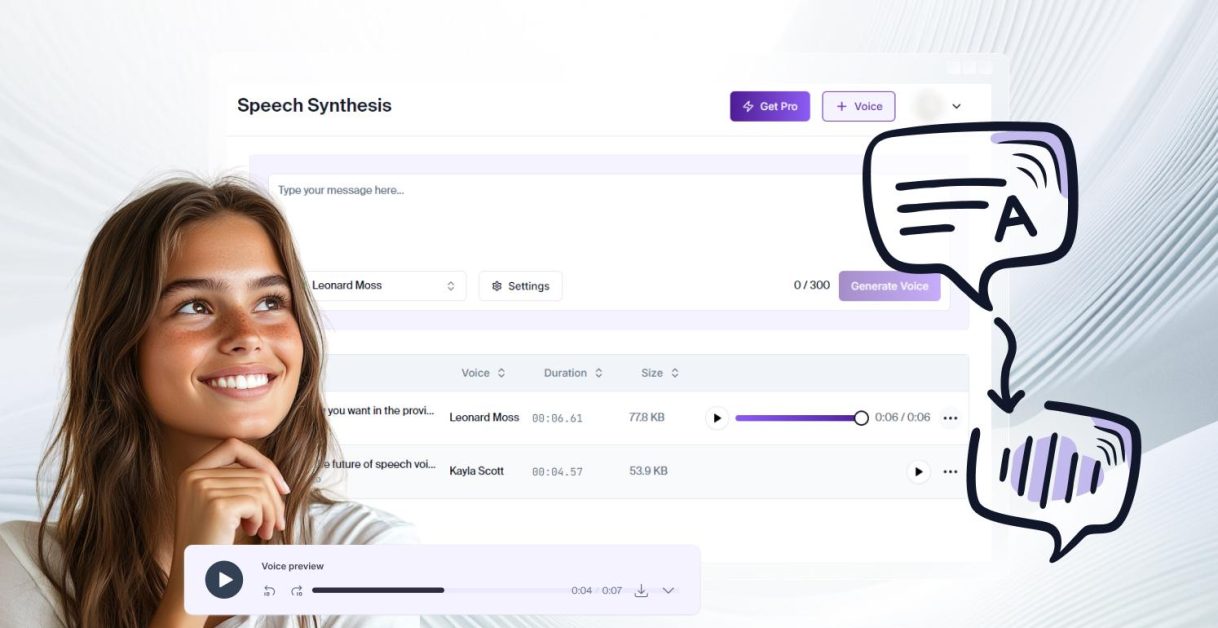Image resolution: width=1218 pixels, height=628 pixels.
Task: Click the gear icon in Settings button
Action: pos(497,286)
